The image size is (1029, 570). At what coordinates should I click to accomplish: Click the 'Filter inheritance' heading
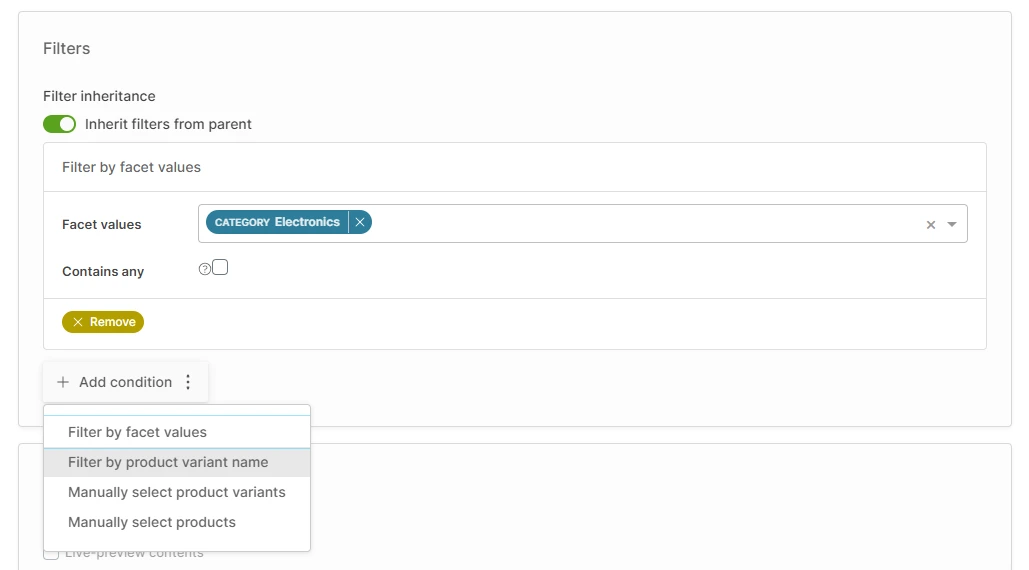(99, 96)
